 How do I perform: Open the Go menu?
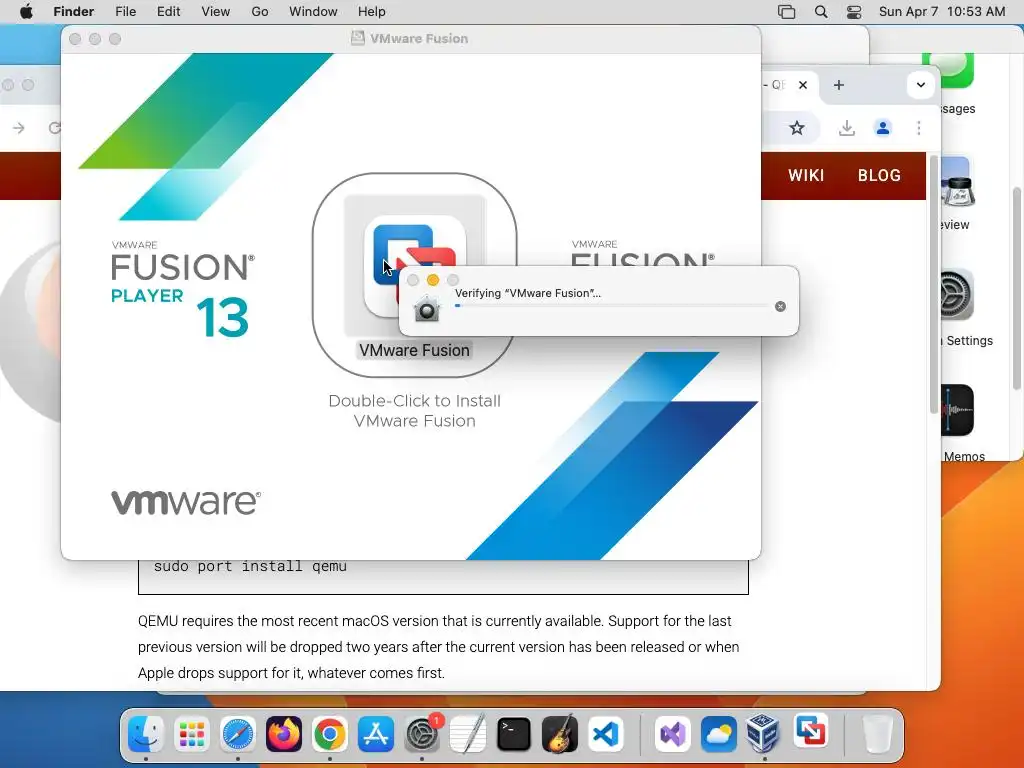coord(259,11)
